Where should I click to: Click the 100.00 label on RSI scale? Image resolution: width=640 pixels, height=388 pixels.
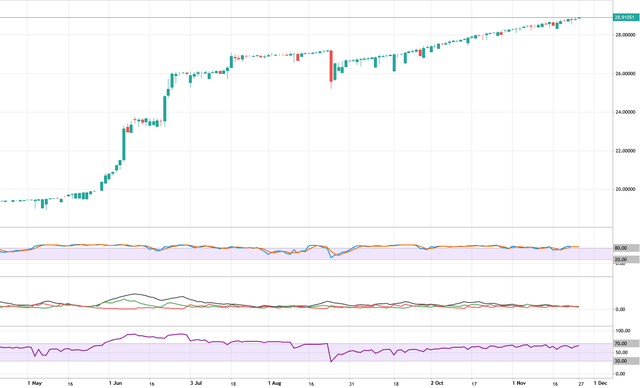click(623, 331)
